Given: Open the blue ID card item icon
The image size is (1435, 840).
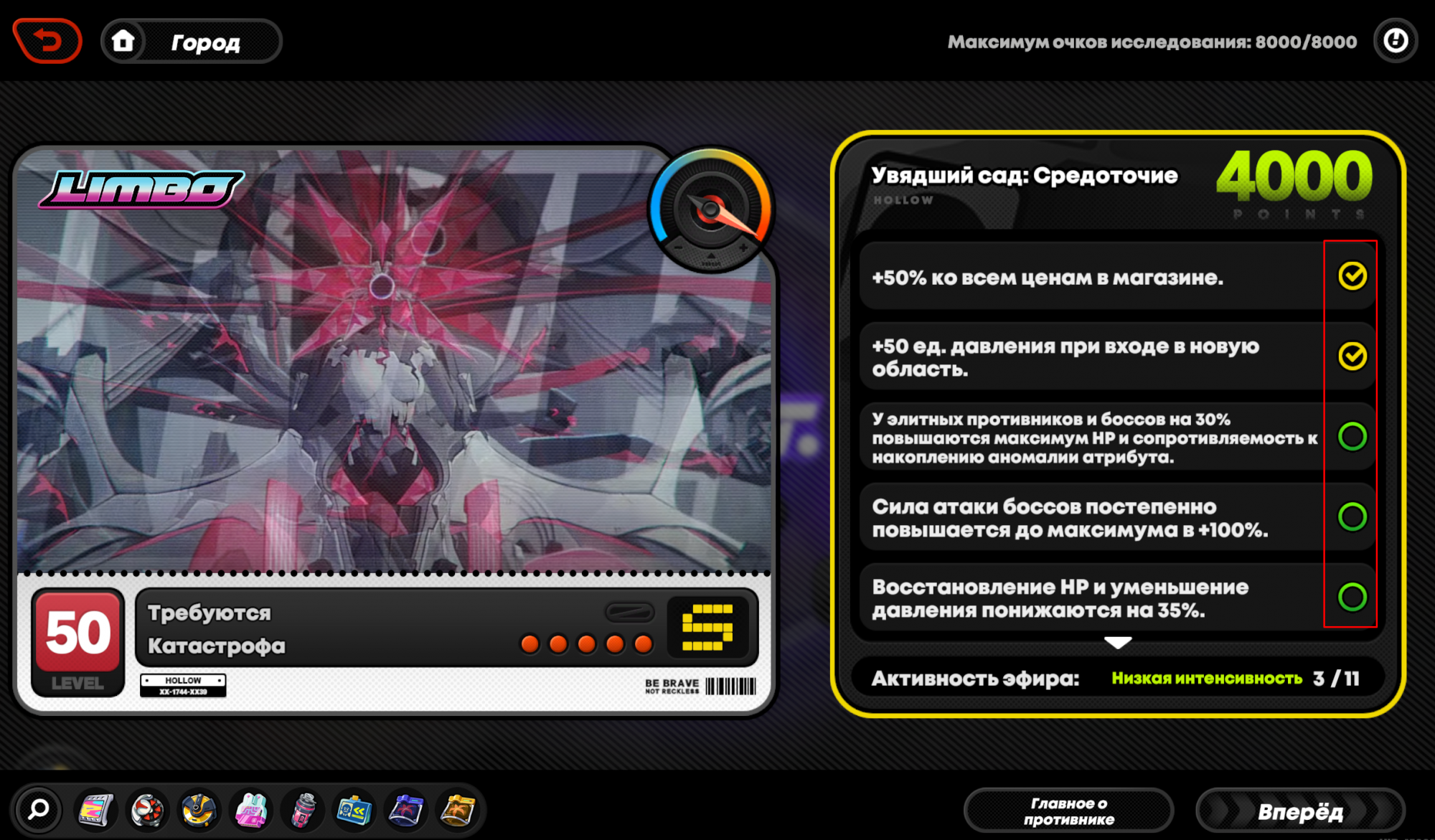Looking at the screenshot, I should point(354,810).
